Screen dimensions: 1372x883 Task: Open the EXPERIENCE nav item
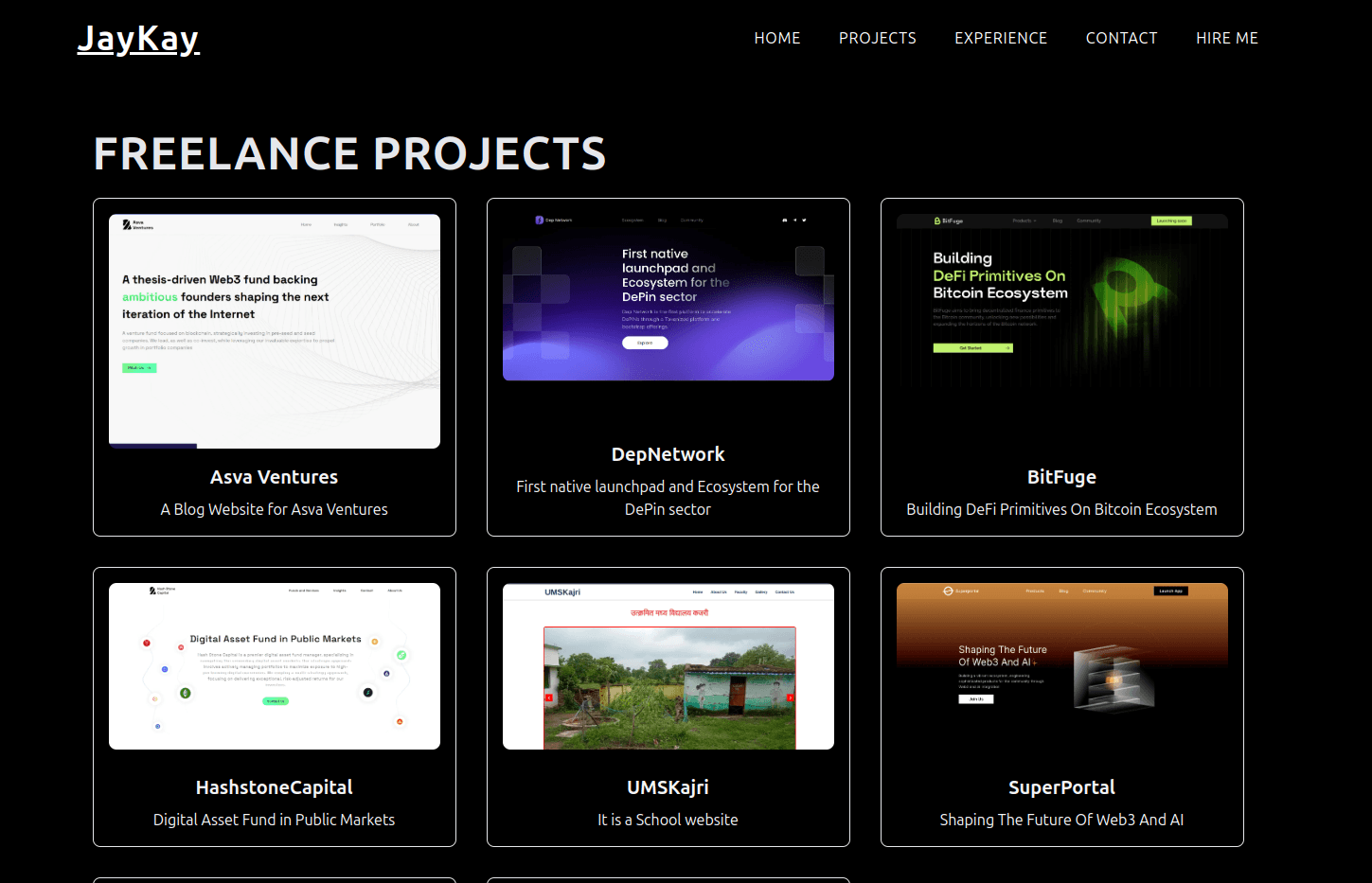tap(1001, 38)
